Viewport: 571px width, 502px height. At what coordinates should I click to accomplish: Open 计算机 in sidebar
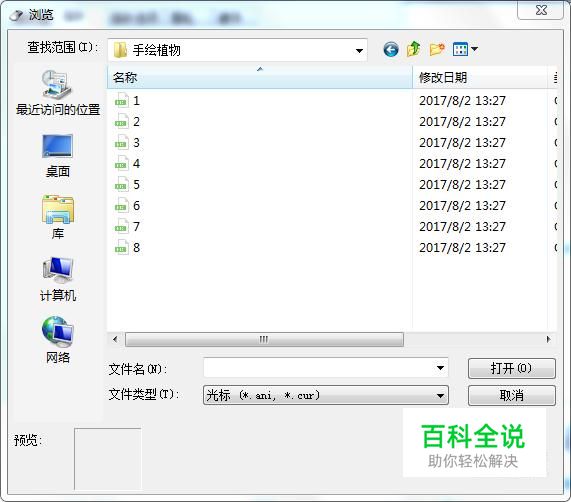point(58,280)
